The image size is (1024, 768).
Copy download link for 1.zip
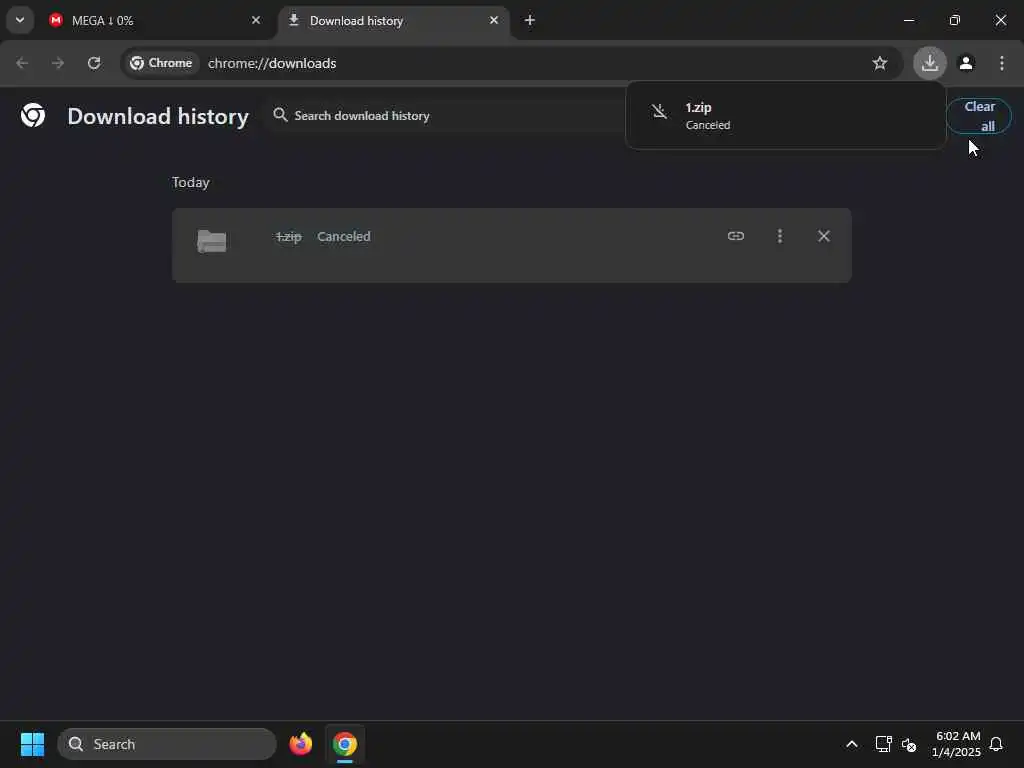[x=735, y=236]
